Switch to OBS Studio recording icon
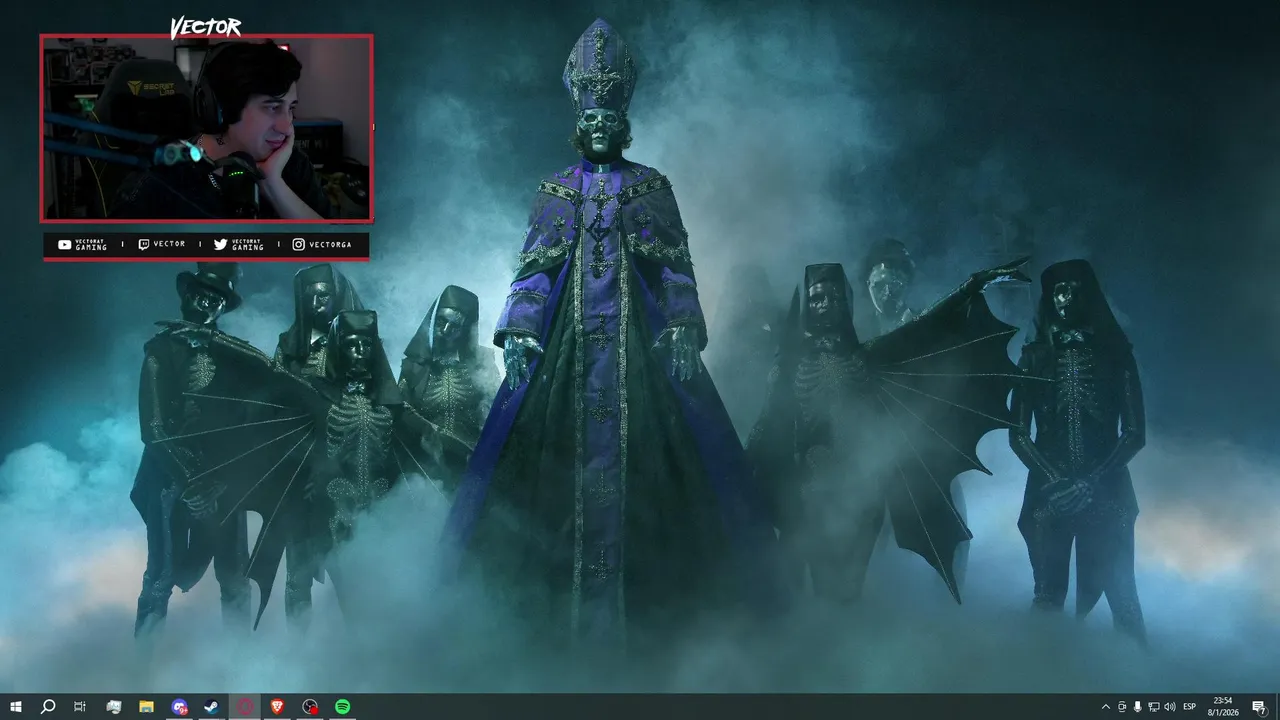 310,707
